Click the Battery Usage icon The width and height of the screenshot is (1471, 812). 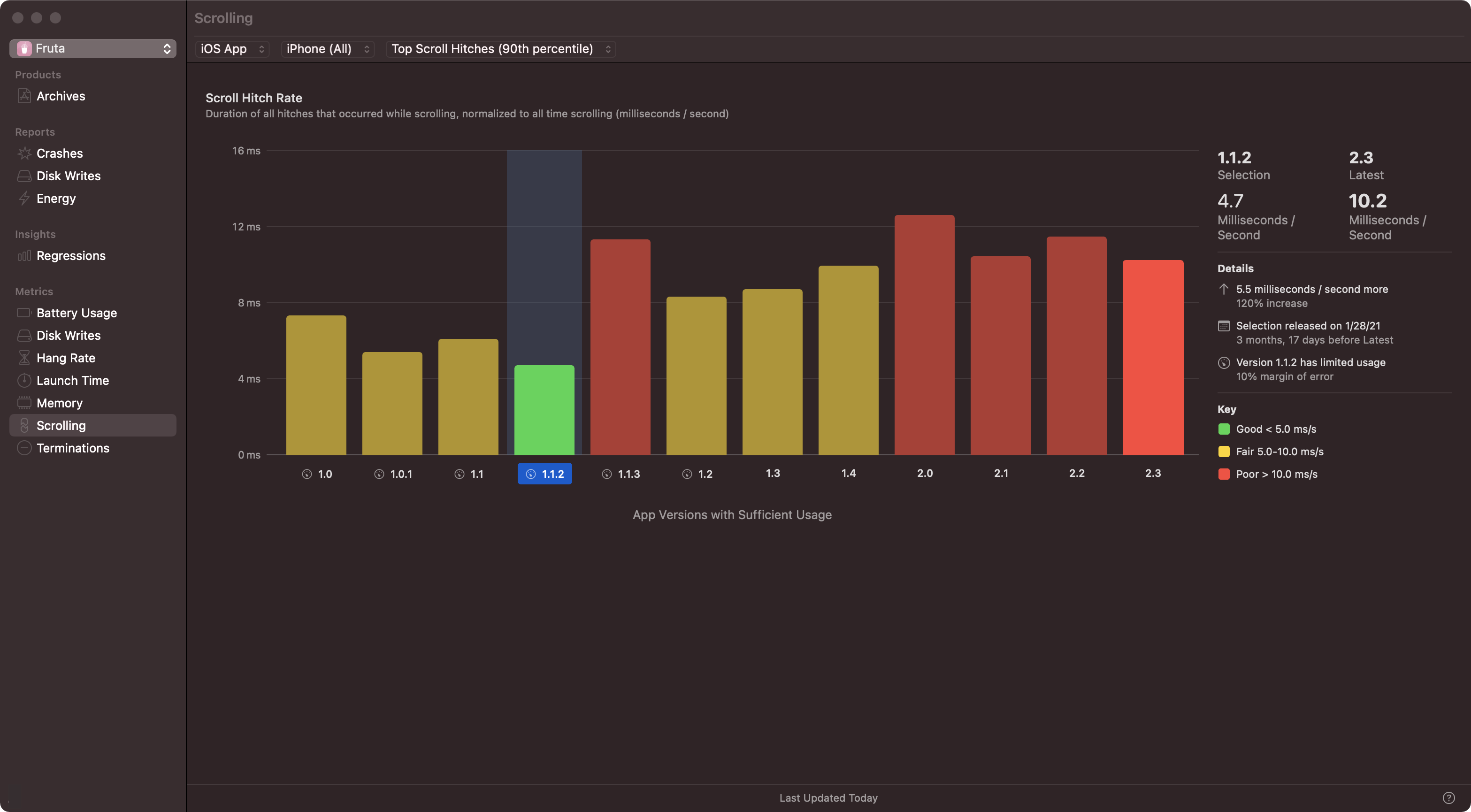click(x=24, y=313)
